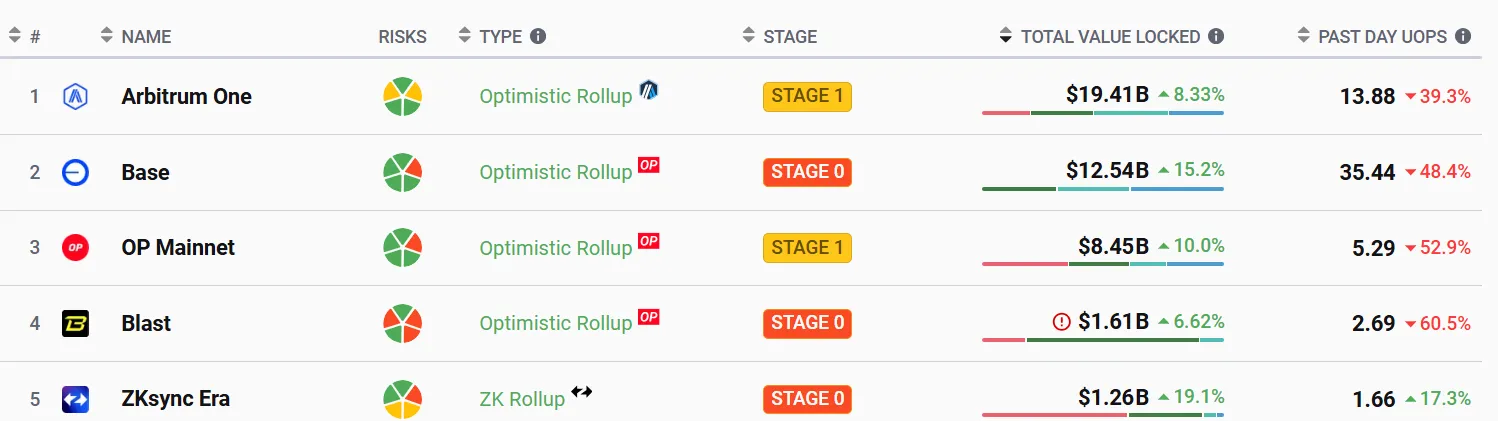
Task: Click the Blast TVL warning icon
Action: (x=1062, y=322)
